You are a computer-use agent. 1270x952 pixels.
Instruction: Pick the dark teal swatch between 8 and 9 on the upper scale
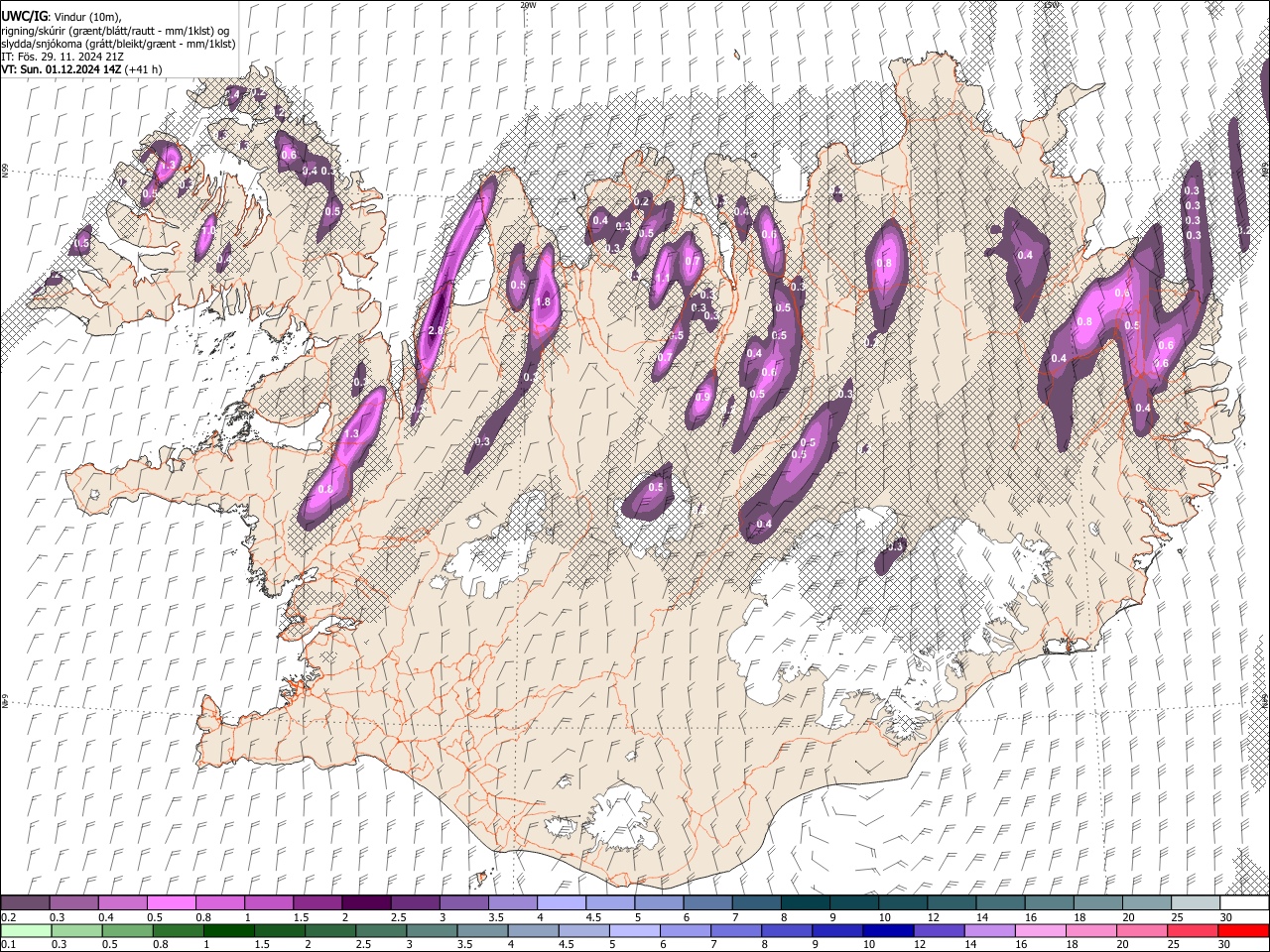(x=805, y=903)
